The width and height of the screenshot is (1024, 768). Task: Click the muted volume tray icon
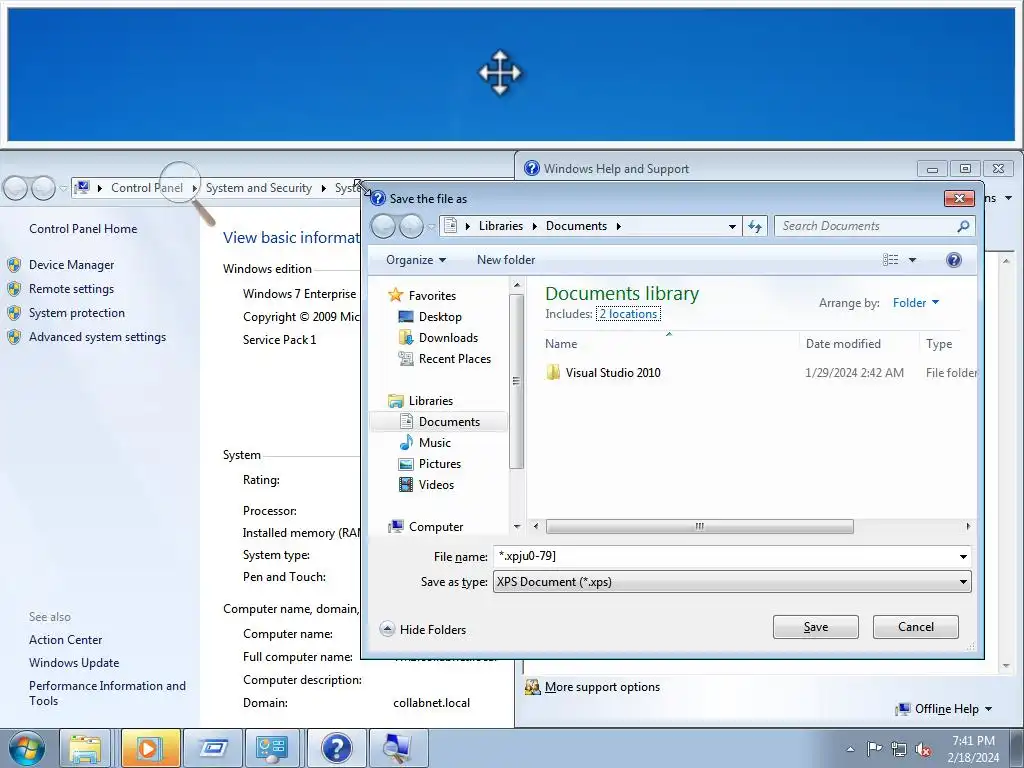tap(923, 749)
